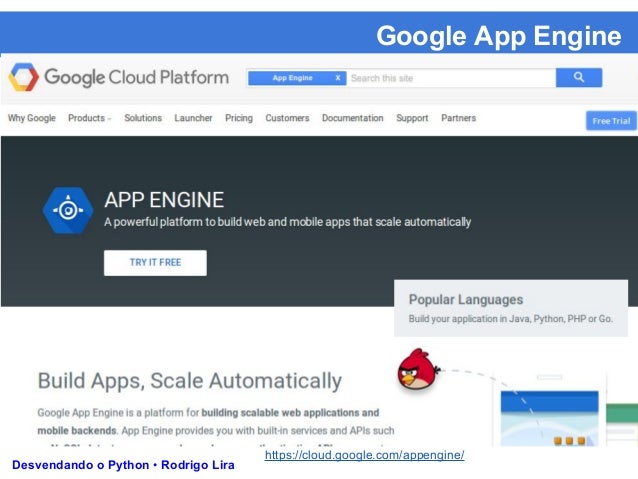Focus the Search this site field
Viewport: 638px width, 479px height.
point(451,78)
